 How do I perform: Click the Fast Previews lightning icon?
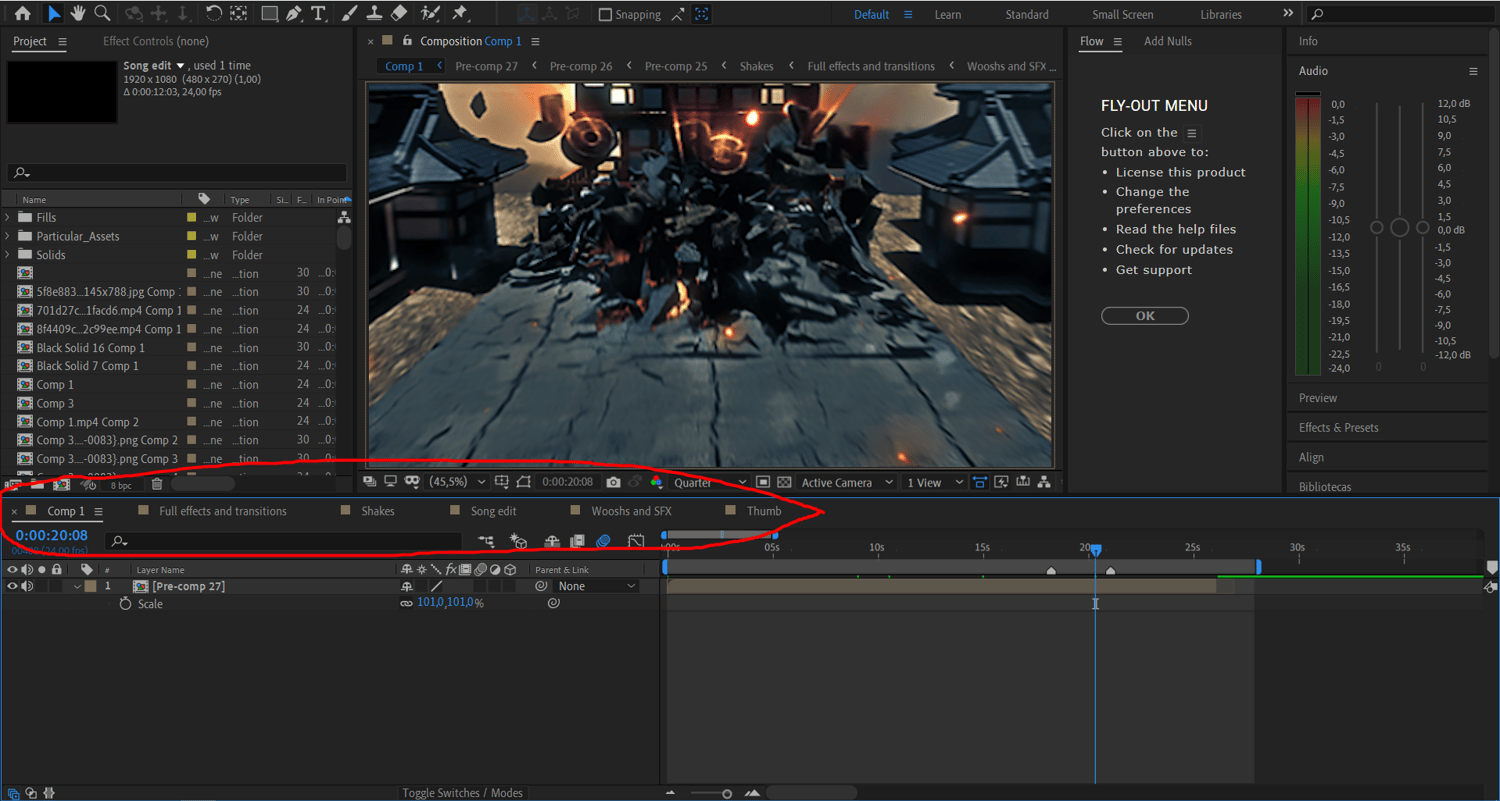(1001, 482)
